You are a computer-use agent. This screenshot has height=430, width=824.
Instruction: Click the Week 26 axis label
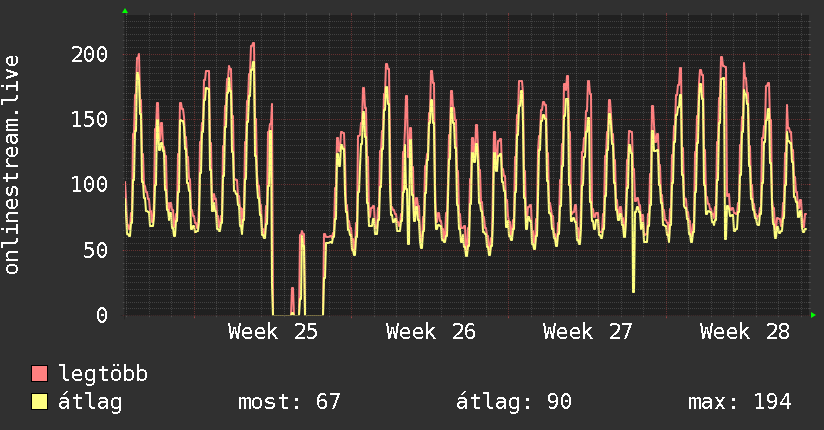pos(430,332)
